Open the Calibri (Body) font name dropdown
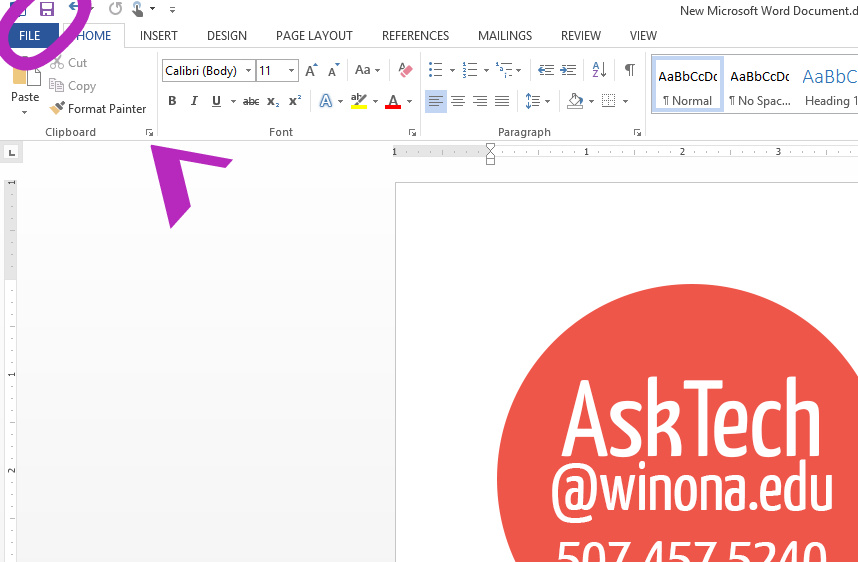The image size is (858, 562). tap(249, 71)
